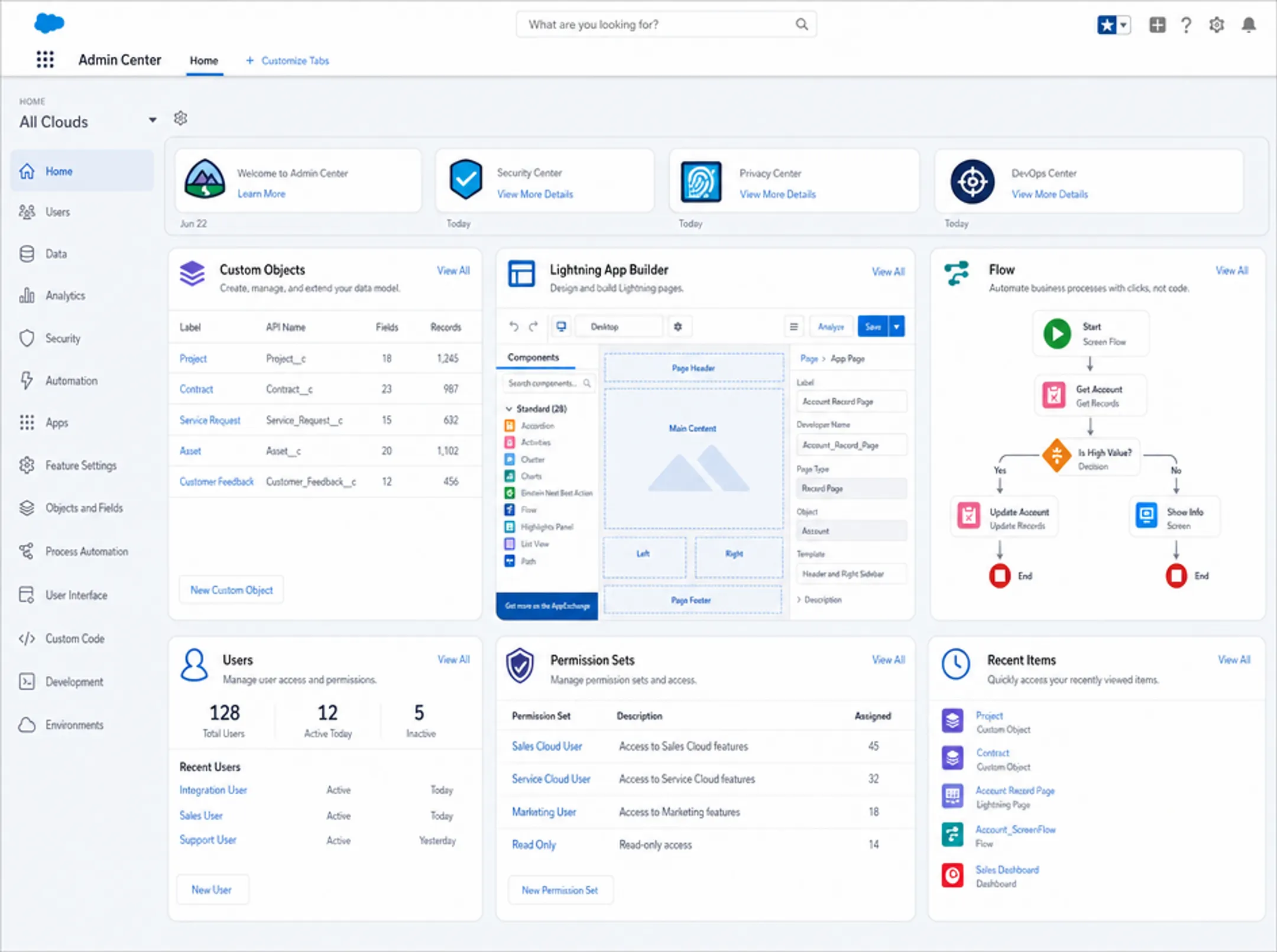Open Account_ScreenFlow in Recent Items
The image size is (1277, 952).
coord(1015,830)
